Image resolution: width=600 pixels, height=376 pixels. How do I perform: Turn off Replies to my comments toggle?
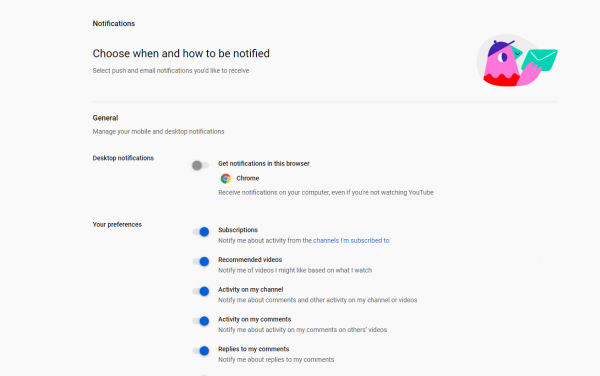[x=201, y=351]
